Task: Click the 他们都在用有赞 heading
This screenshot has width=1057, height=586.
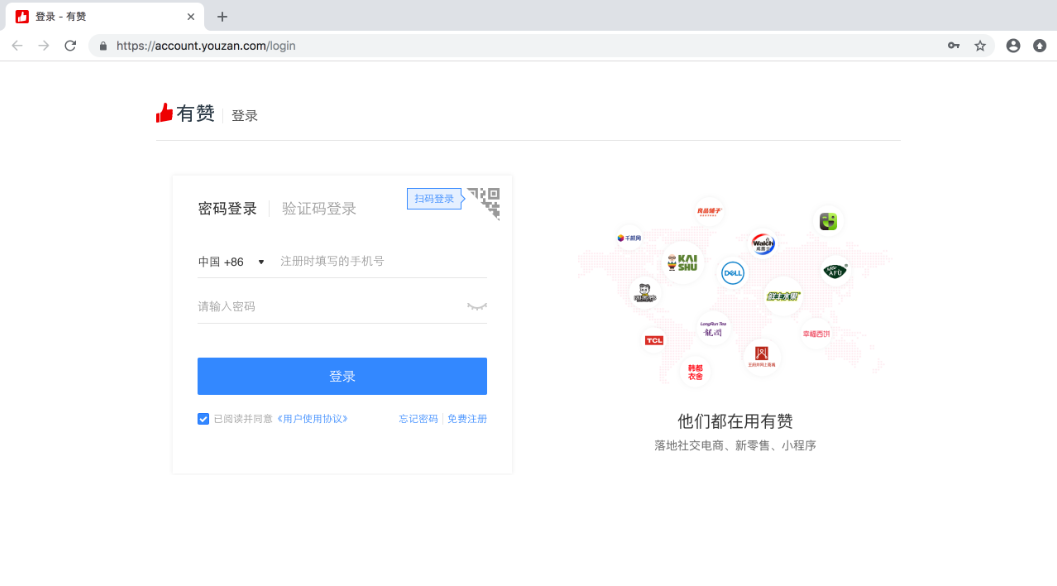Action: point(735,421)
